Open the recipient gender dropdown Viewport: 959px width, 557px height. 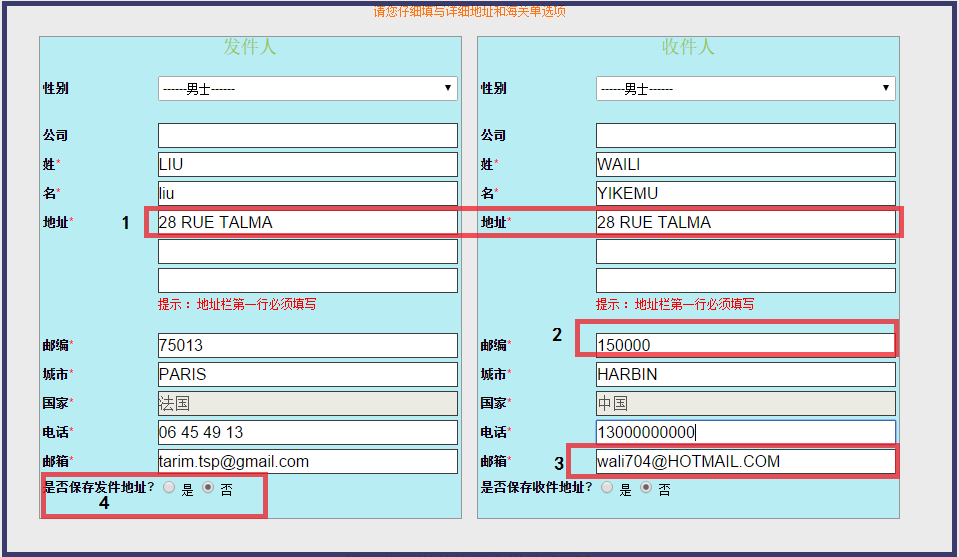pos(745,88)
